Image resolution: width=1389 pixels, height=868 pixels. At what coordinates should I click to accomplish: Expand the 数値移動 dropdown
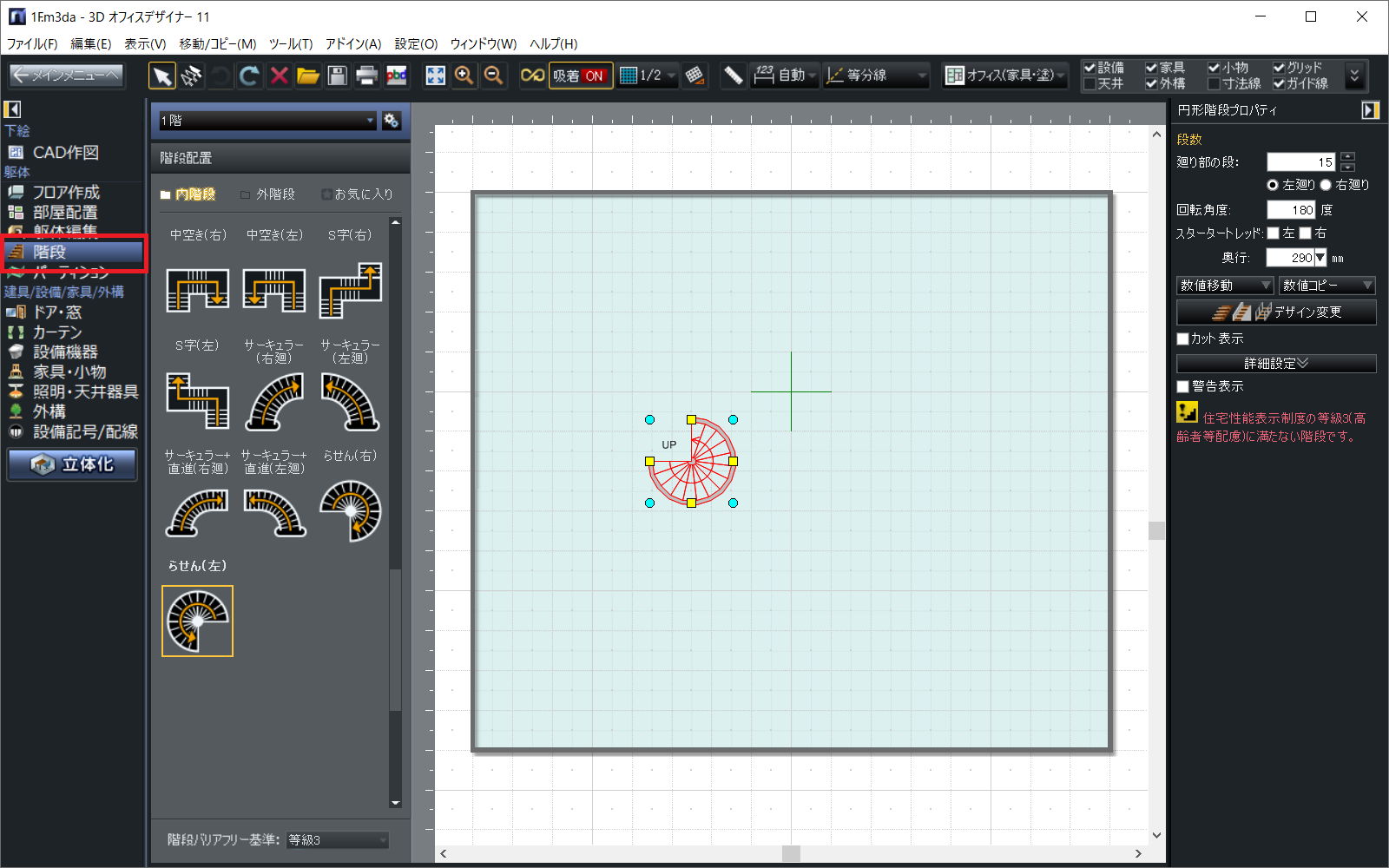[1224, 286]
